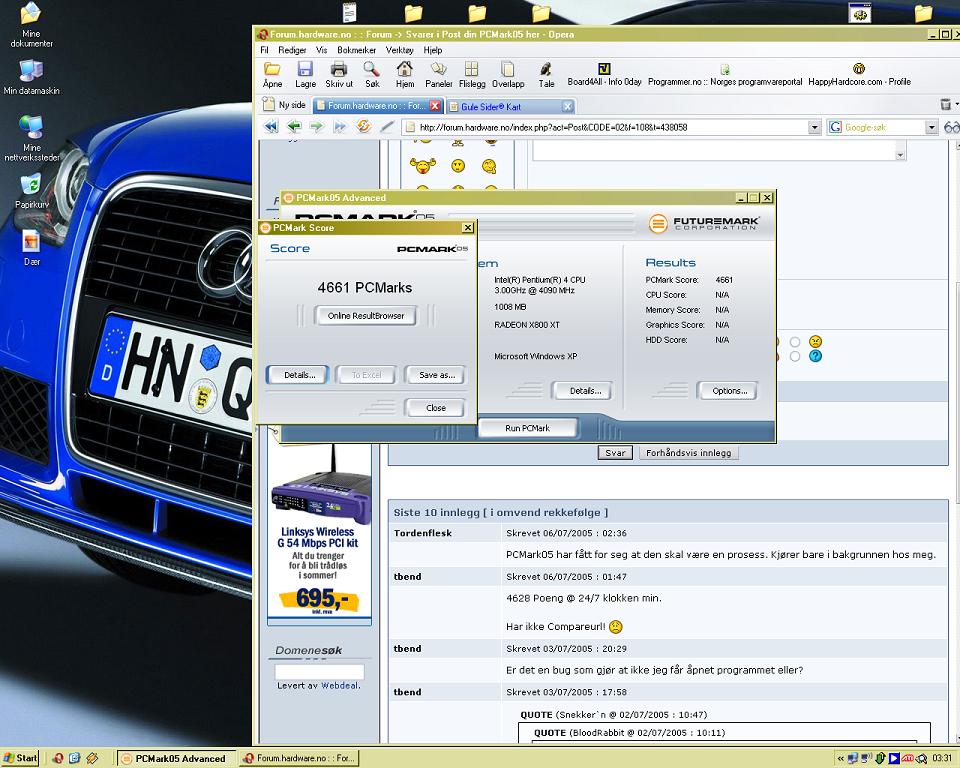Click the Opera quick launch icon
The width and height of the screenshot is (960, 768).
pos(58,758)
